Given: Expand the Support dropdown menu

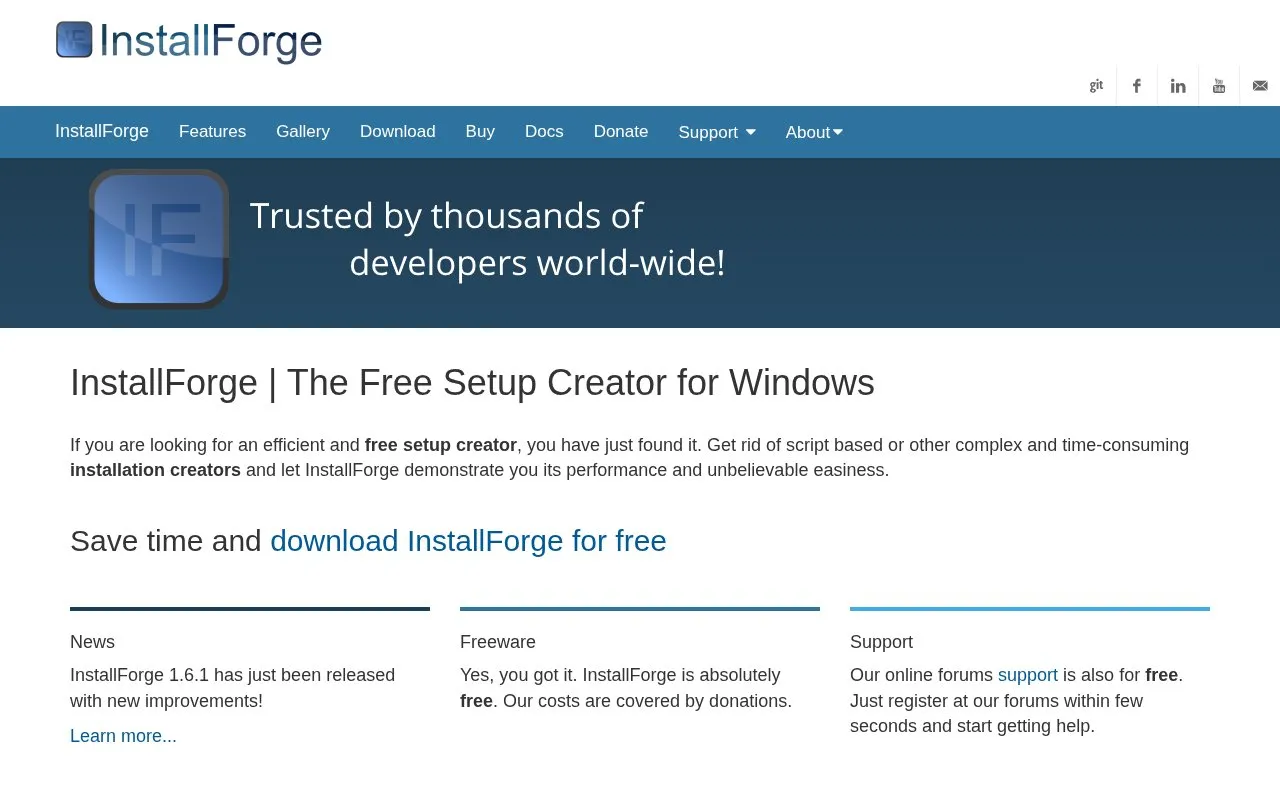Looking at the screenshot, I should pos(717,132).
